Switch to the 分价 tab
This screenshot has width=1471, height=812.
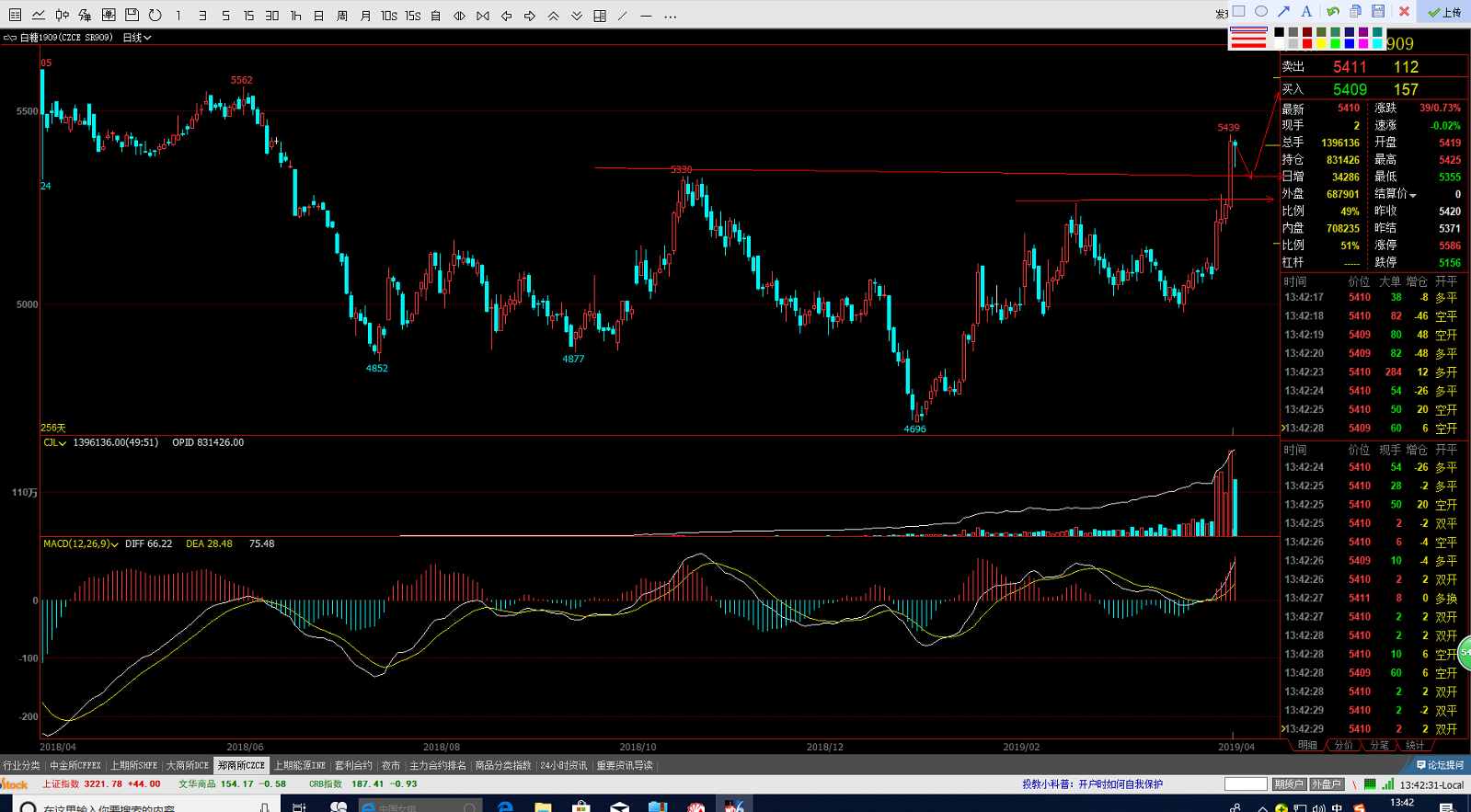click(x=1343, y=745)
